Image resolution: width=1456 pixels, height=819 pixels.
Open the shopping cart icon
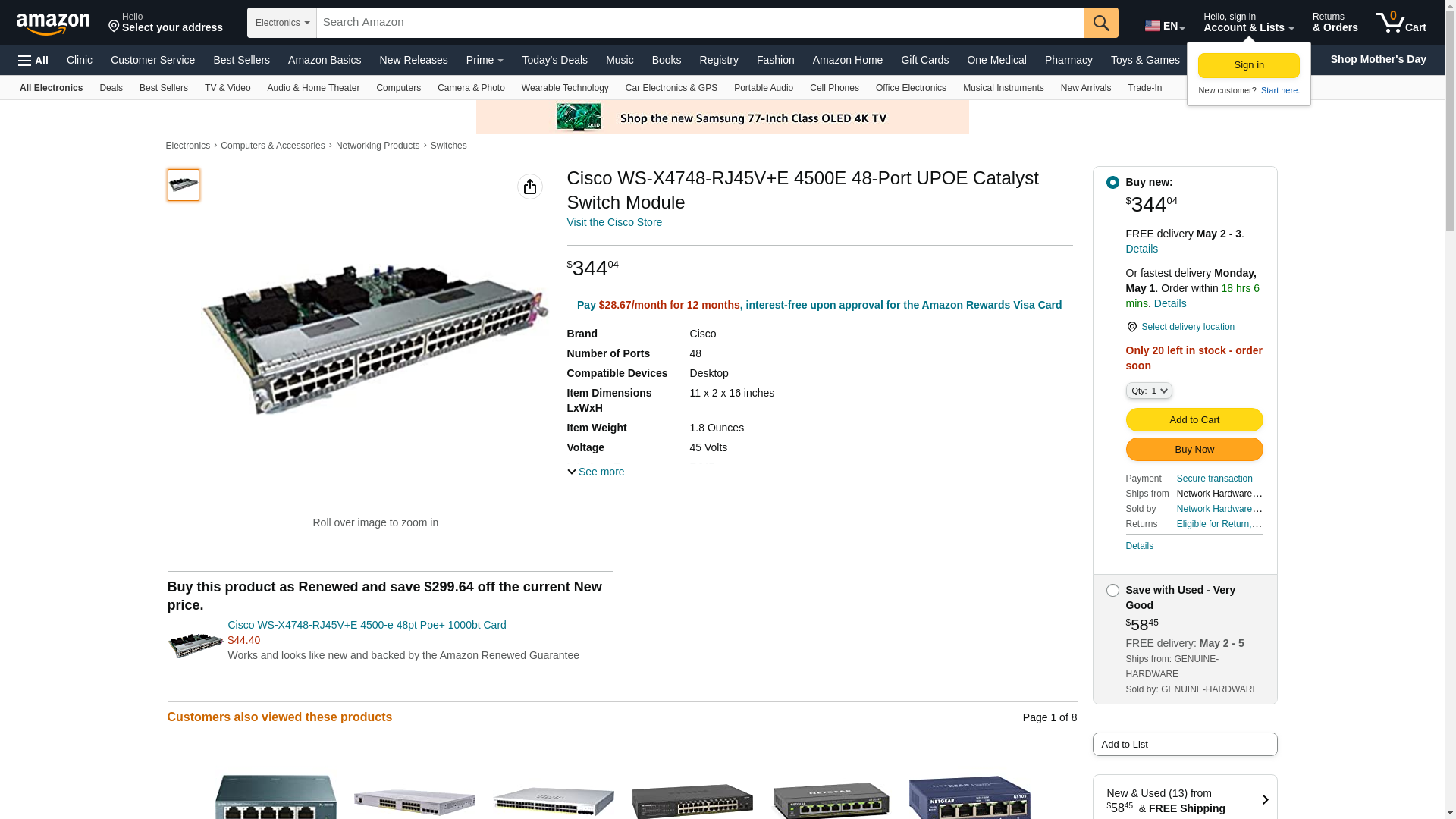1400,23
